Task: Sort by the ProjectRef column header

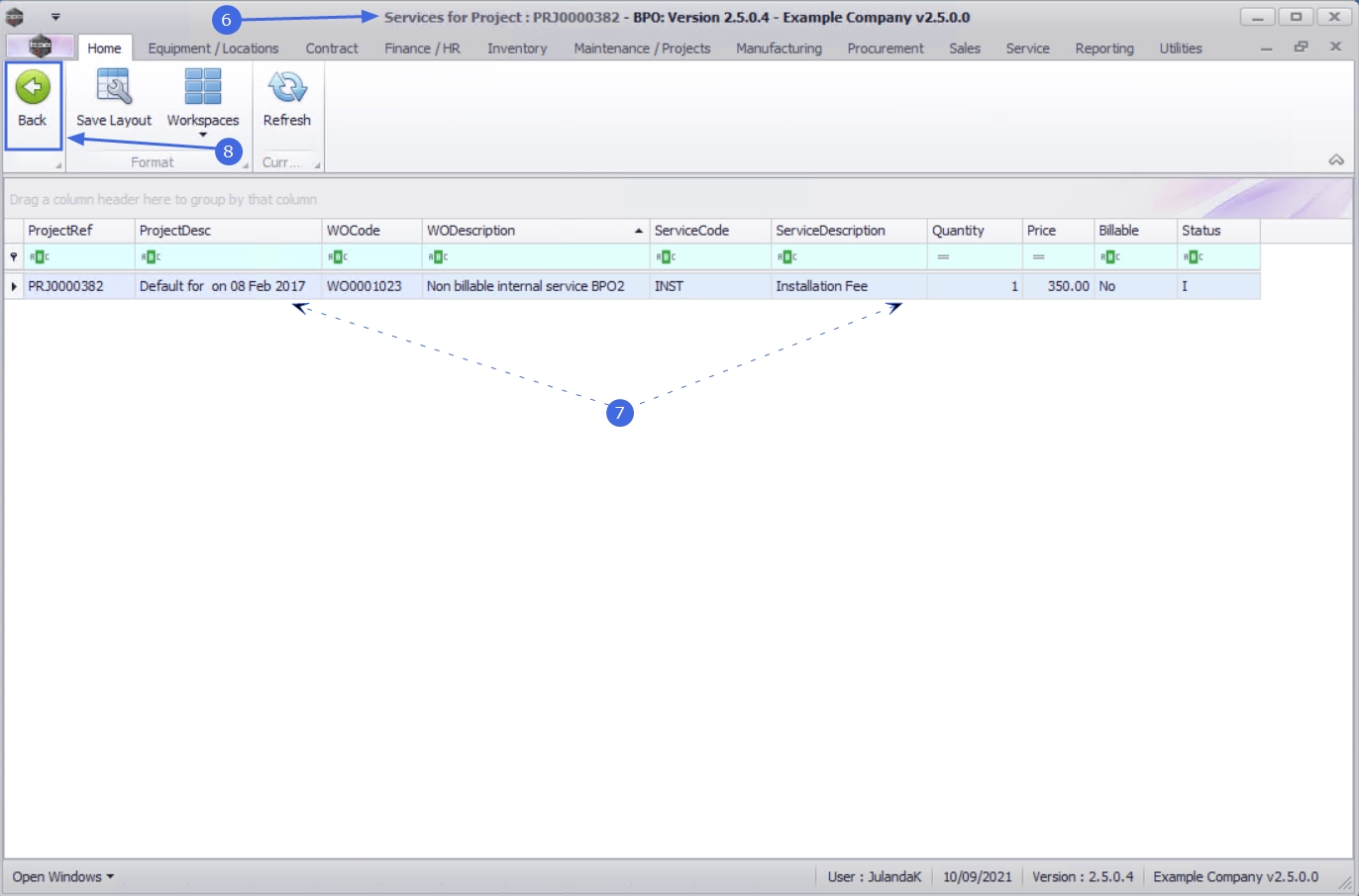Action: click(79, 231)
